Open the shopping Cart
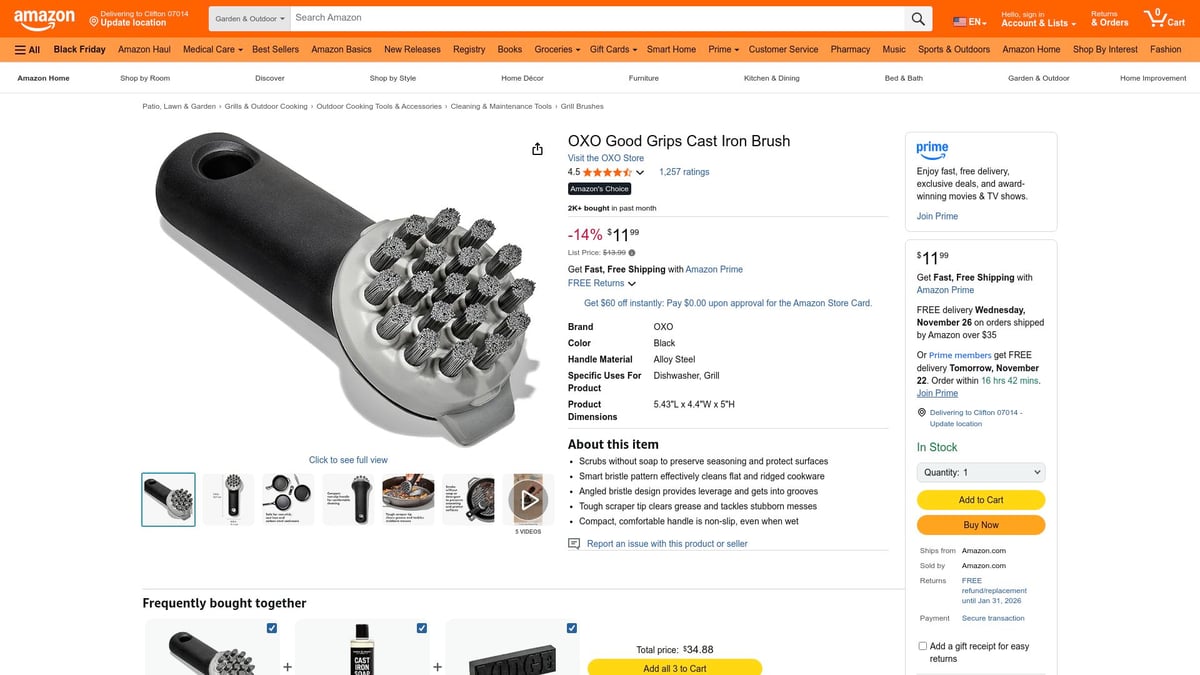Image resolution: width=1200 pixels, height=675 pixels. (1163, 17)
